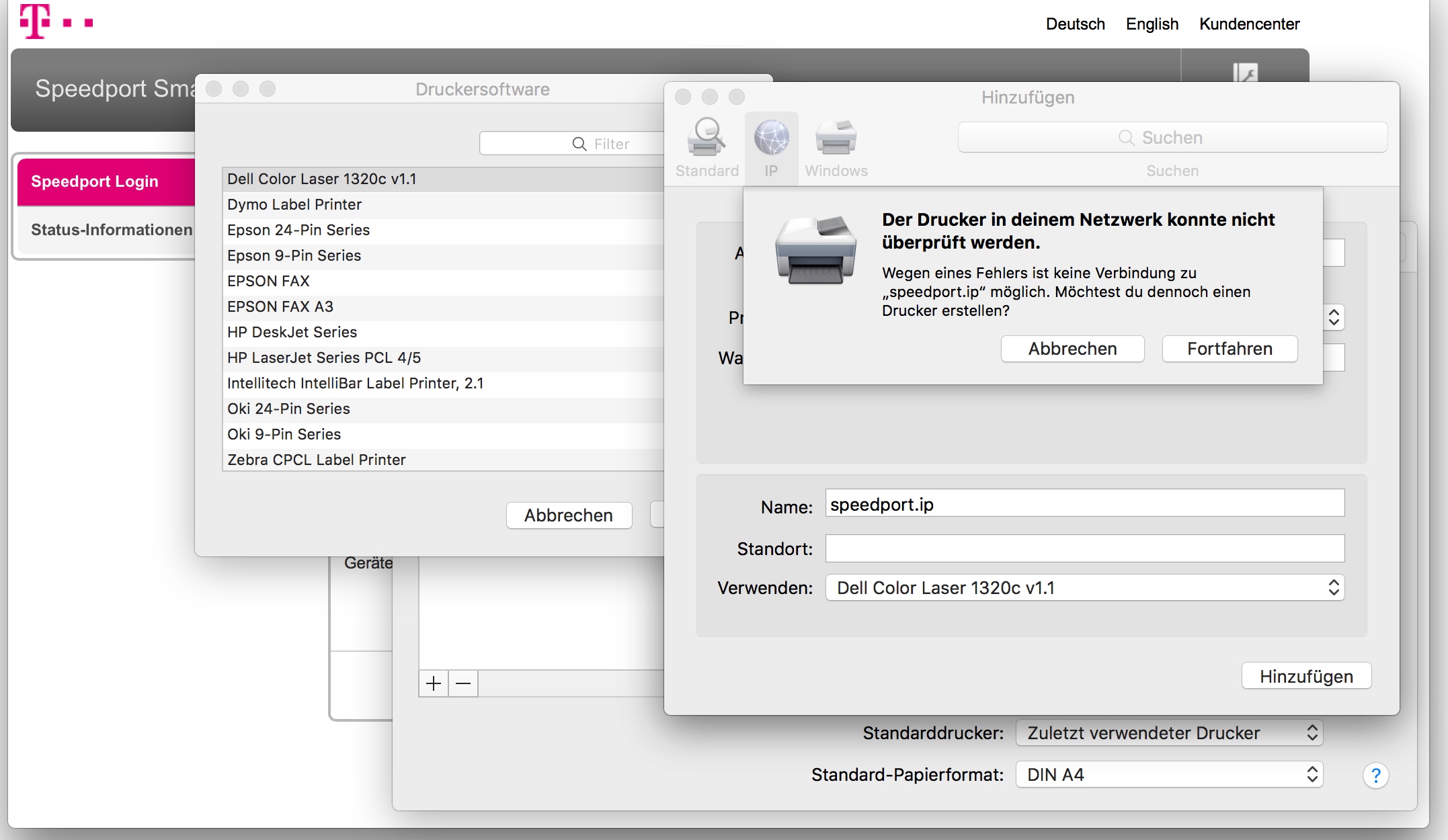Click the Name field containing speedport.ip
The image size is (1448, 840).
pyautogui.click(x=1084, y=503)
